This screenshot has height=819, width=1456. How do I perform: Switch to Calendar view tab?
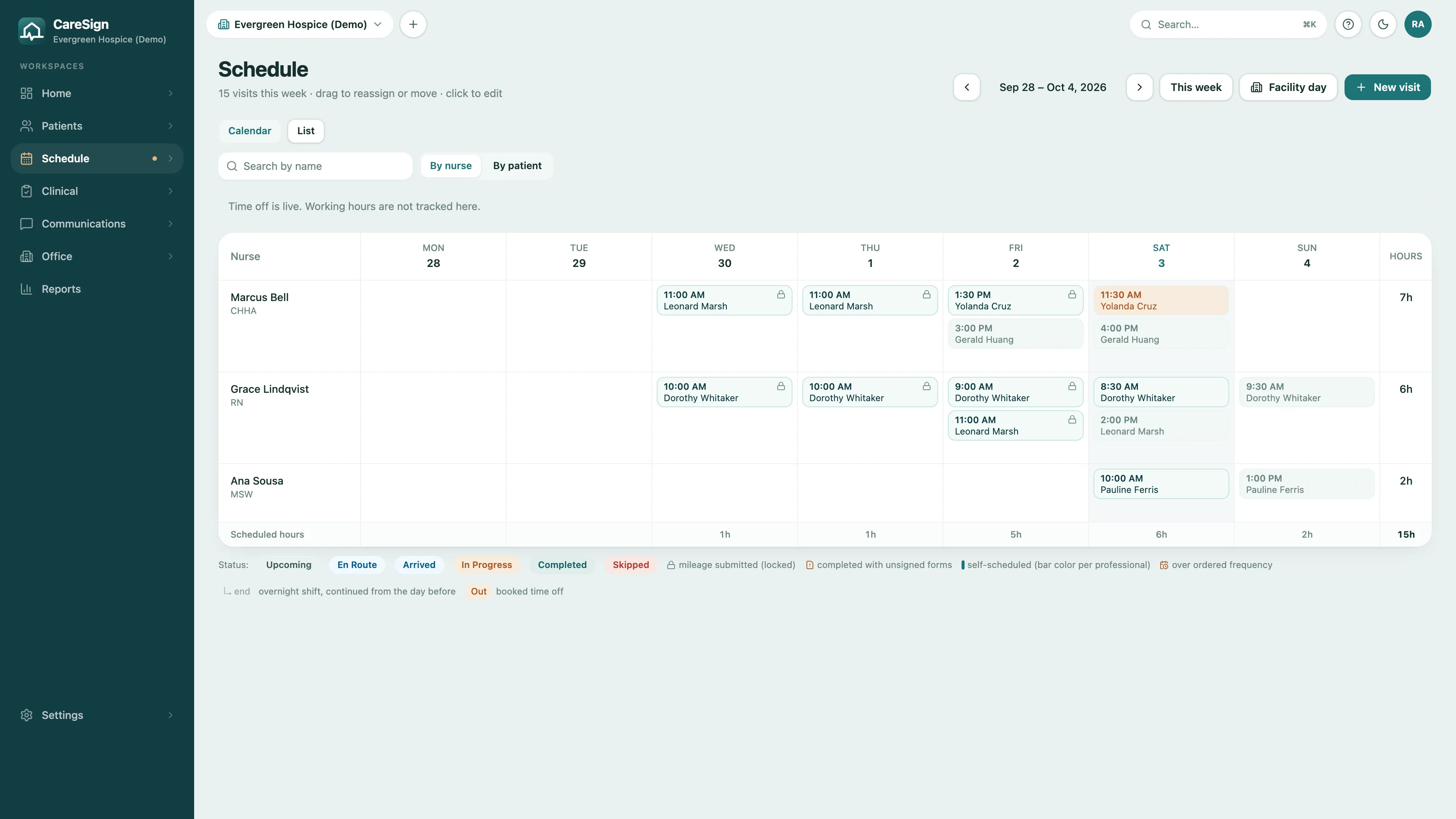(x=249, y=130)
